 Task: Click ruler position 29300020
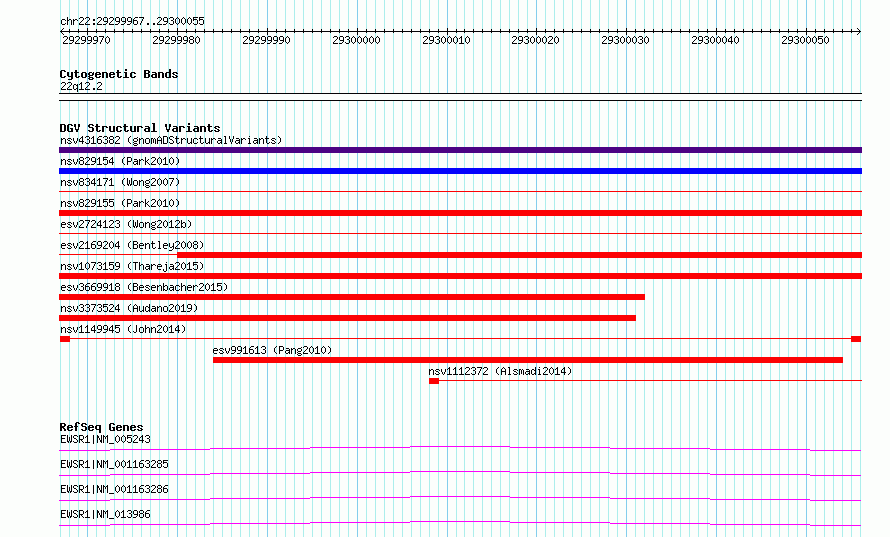point(535,40)
